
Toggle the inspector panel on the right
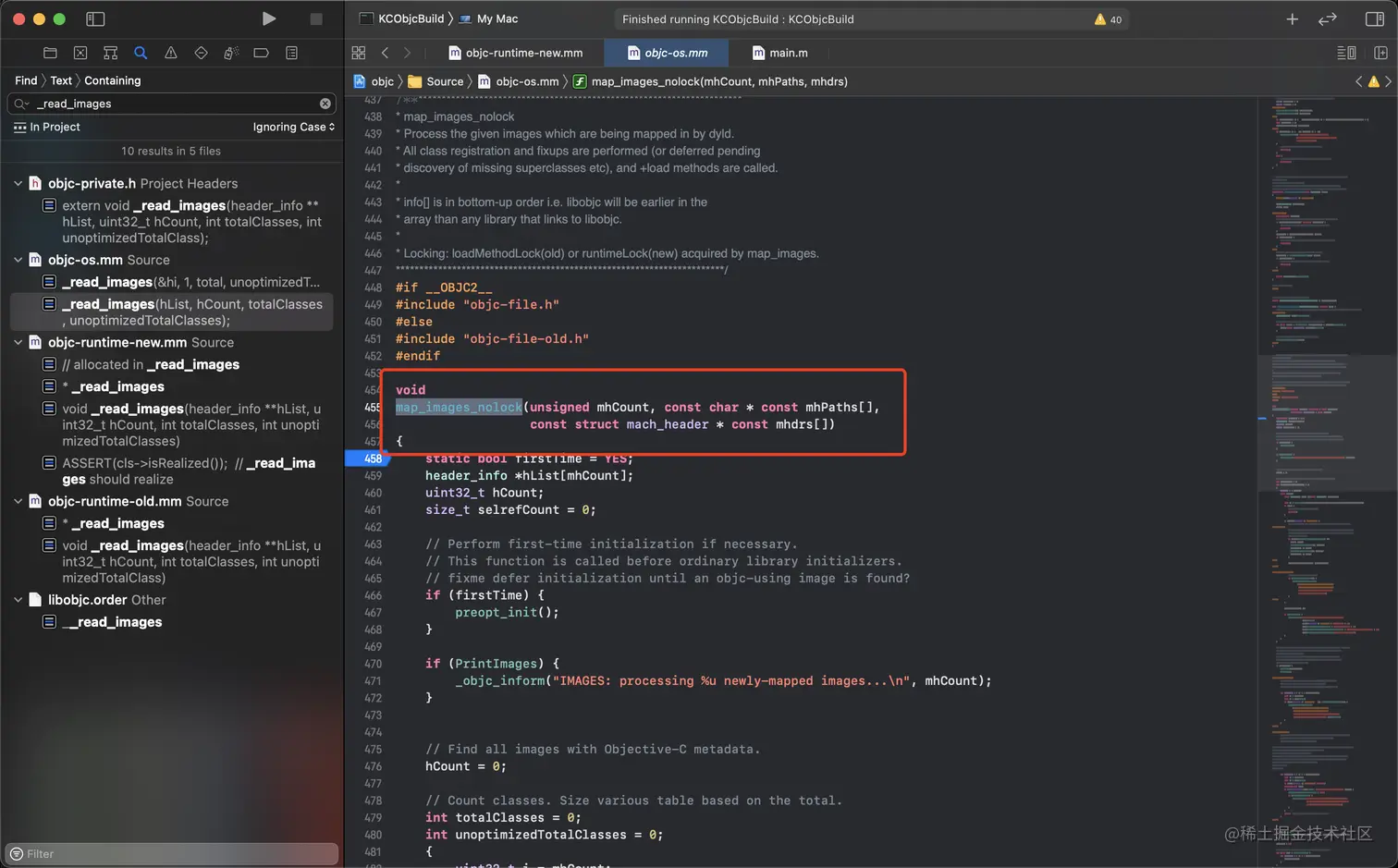click(1374, 18)
